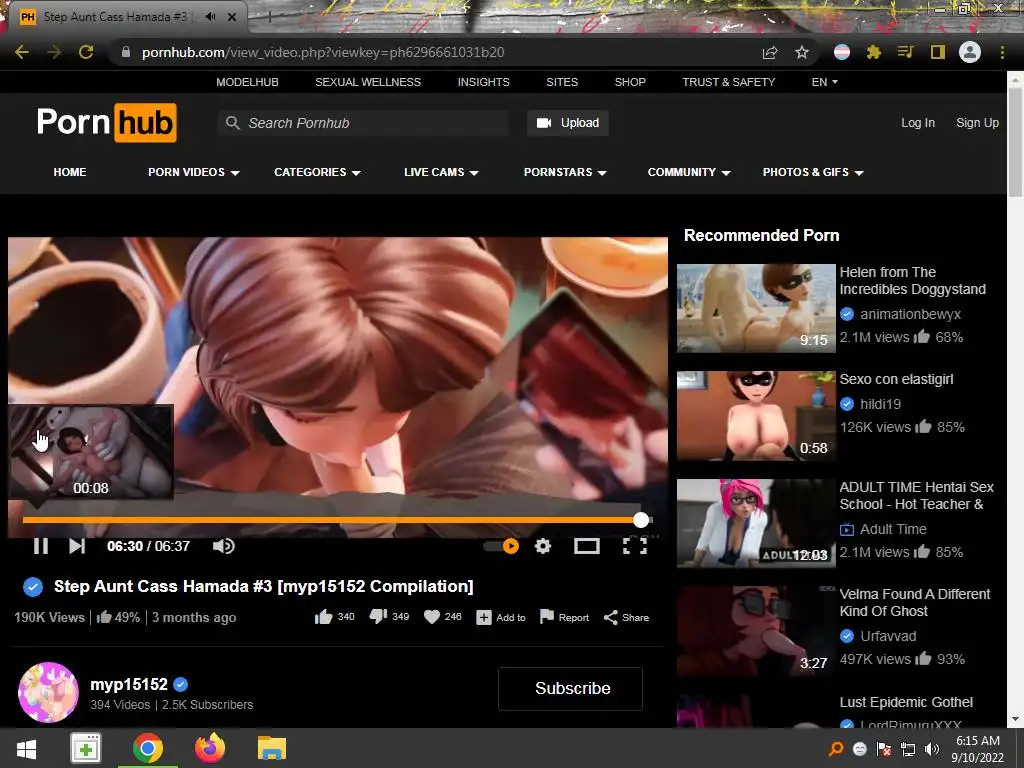Open the SEXUAL WELLNESS top link

[368, 82]
